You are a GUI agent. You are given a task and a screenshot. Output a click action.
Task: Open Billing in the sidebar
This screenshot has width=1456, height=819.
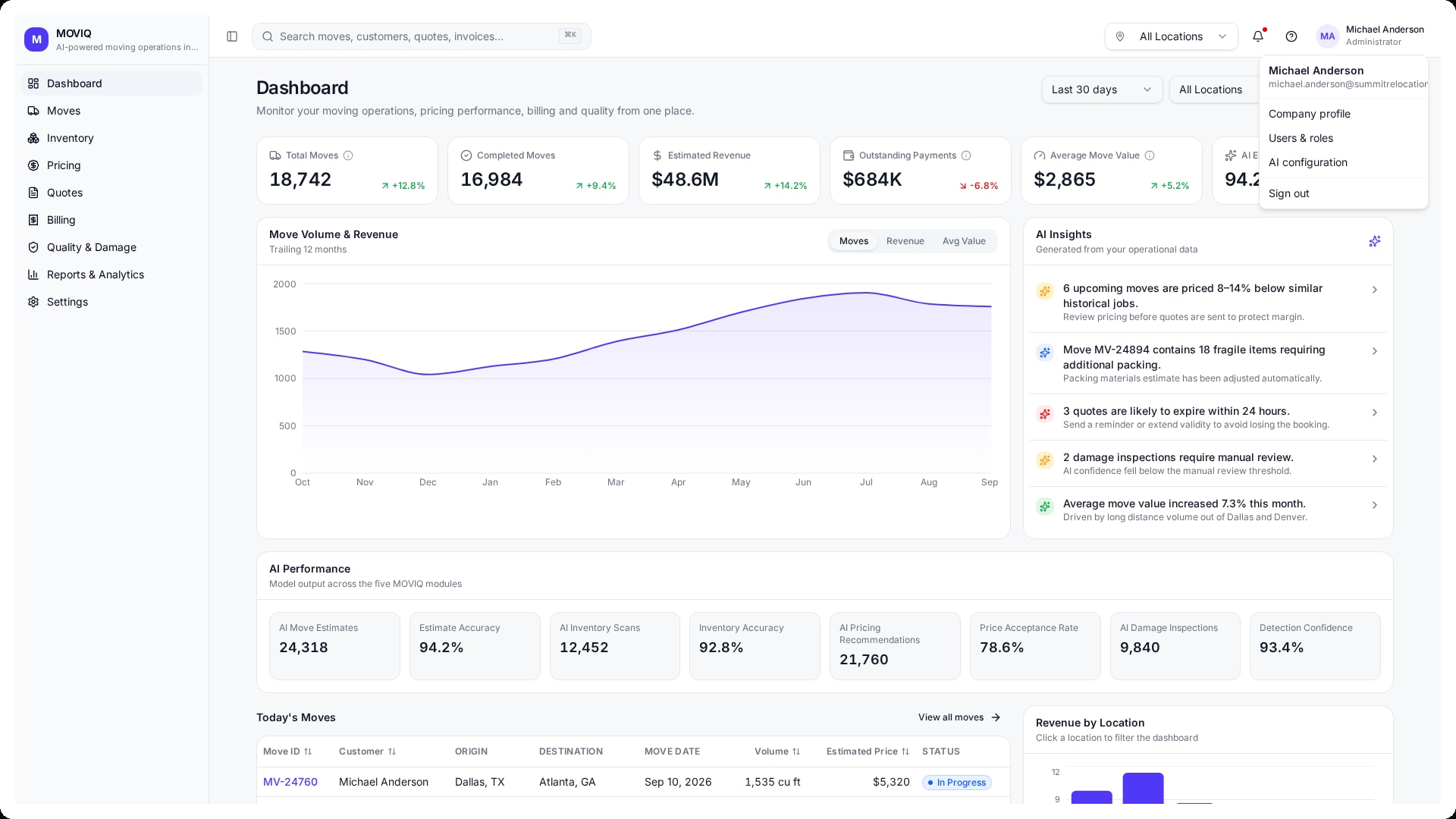tap(111, 220)
